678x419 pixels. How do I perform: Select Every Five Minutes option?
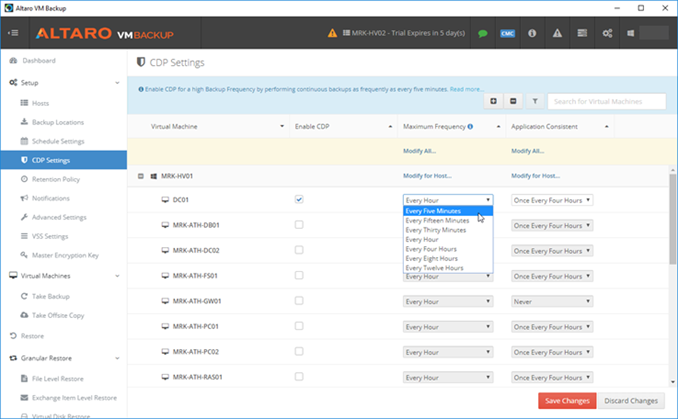point(448,211)
